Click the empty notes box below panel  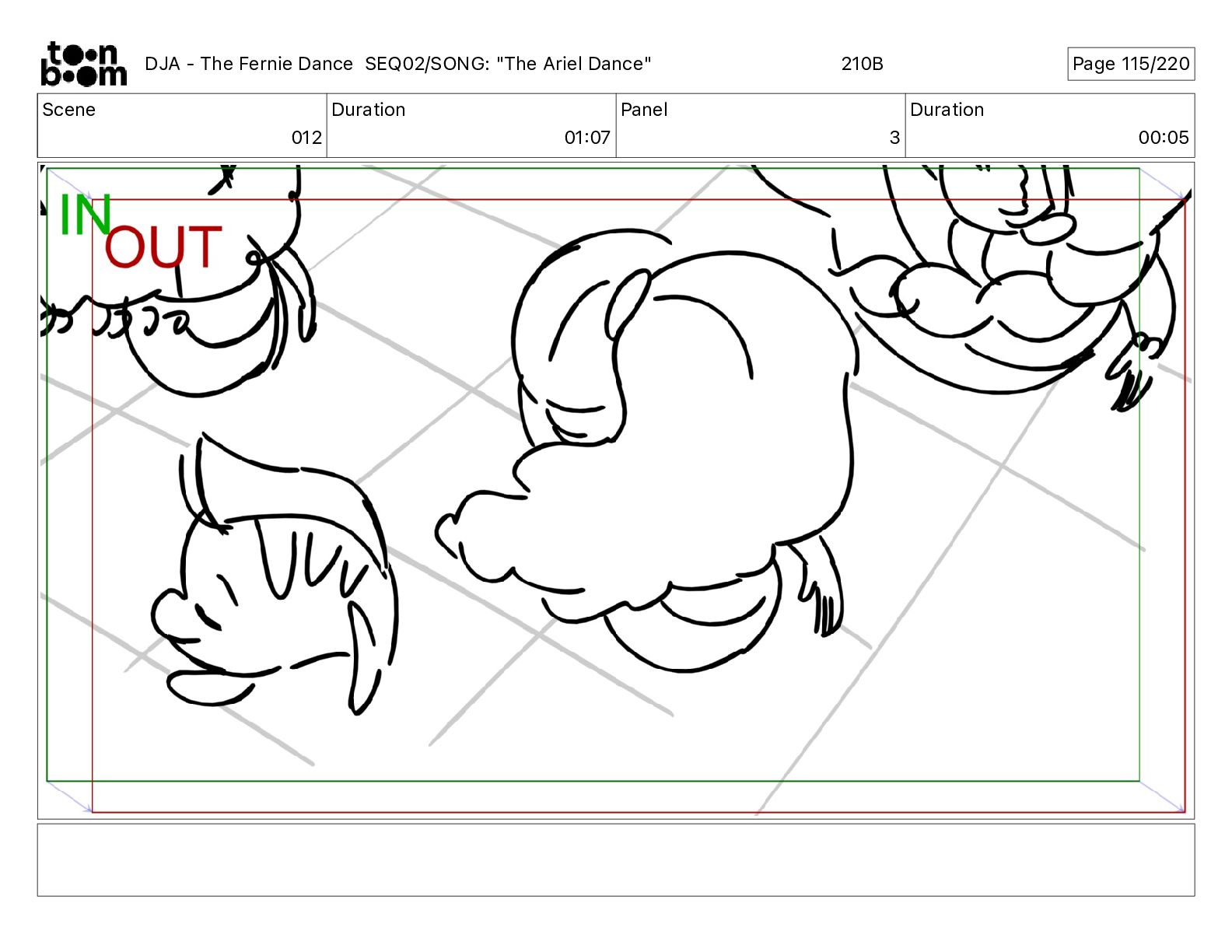pyautogui.click(x=616, y=860)
